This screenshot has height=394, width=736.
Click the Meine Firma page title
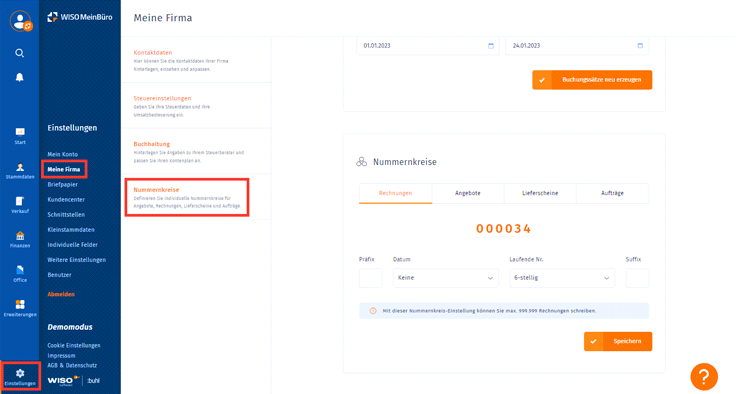click(x=163, y=18)
